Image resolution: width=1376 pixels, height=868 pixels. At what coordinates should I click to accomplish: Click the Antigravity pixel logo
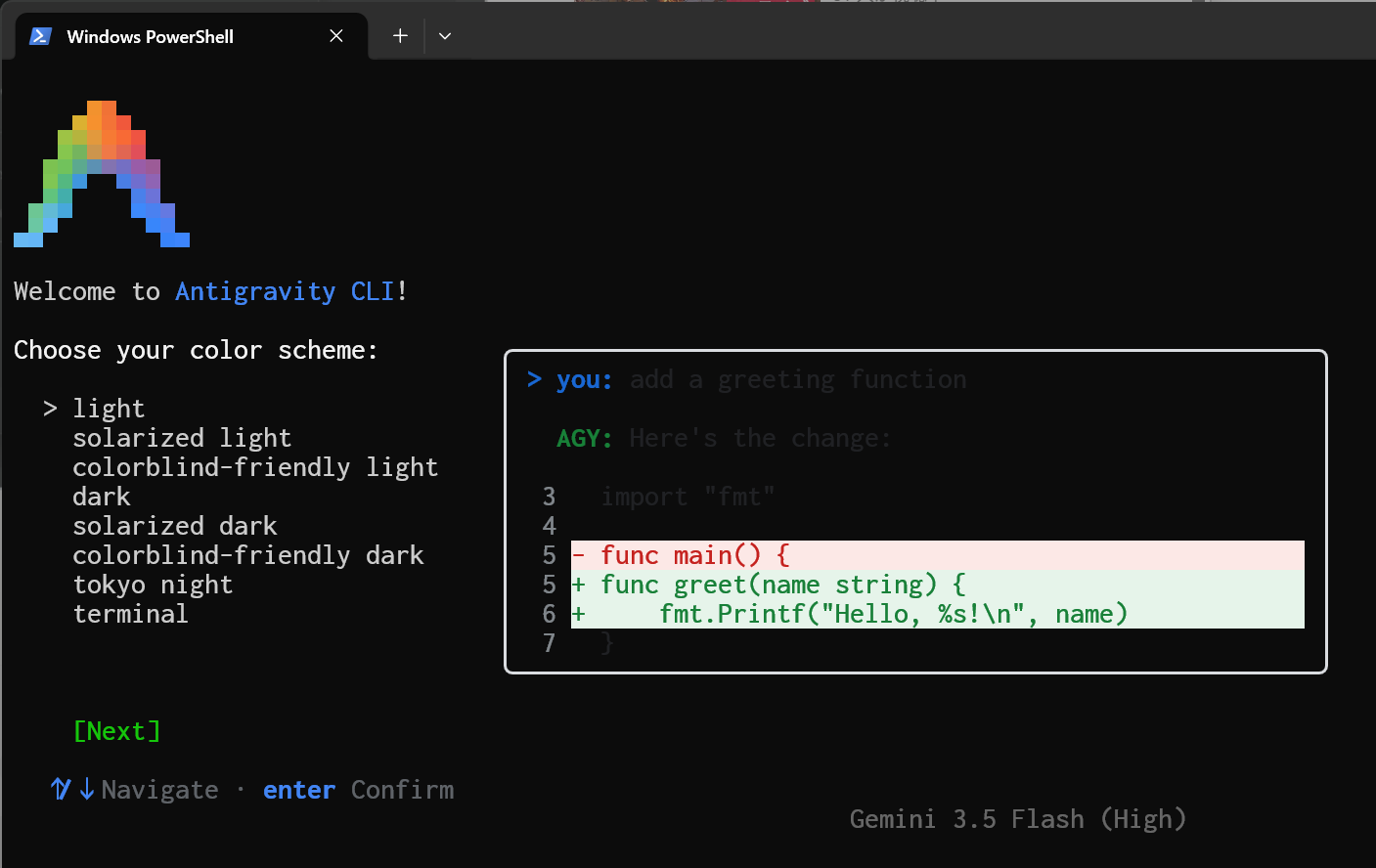tap(102, 174)
